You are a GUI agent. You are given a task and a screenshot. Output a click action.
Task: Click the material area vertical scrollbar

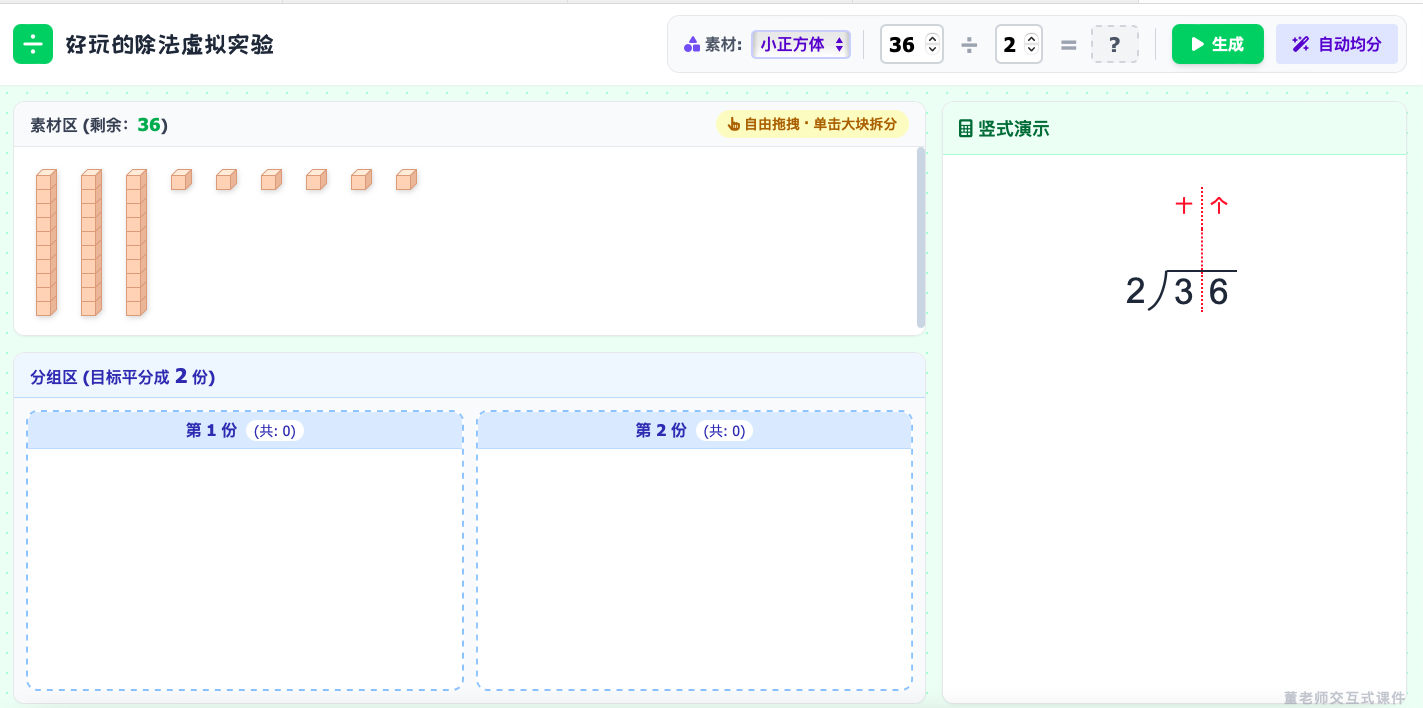click(921, 238)
